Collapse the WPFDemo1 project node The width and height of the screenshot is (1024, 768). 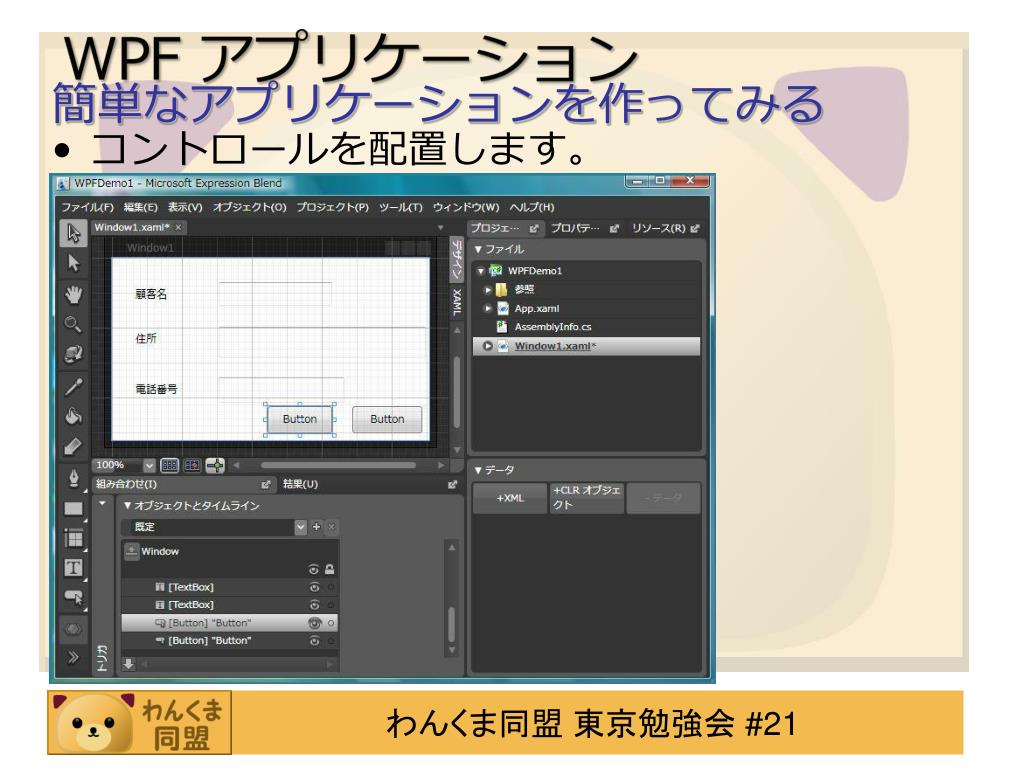click(481, 271)
